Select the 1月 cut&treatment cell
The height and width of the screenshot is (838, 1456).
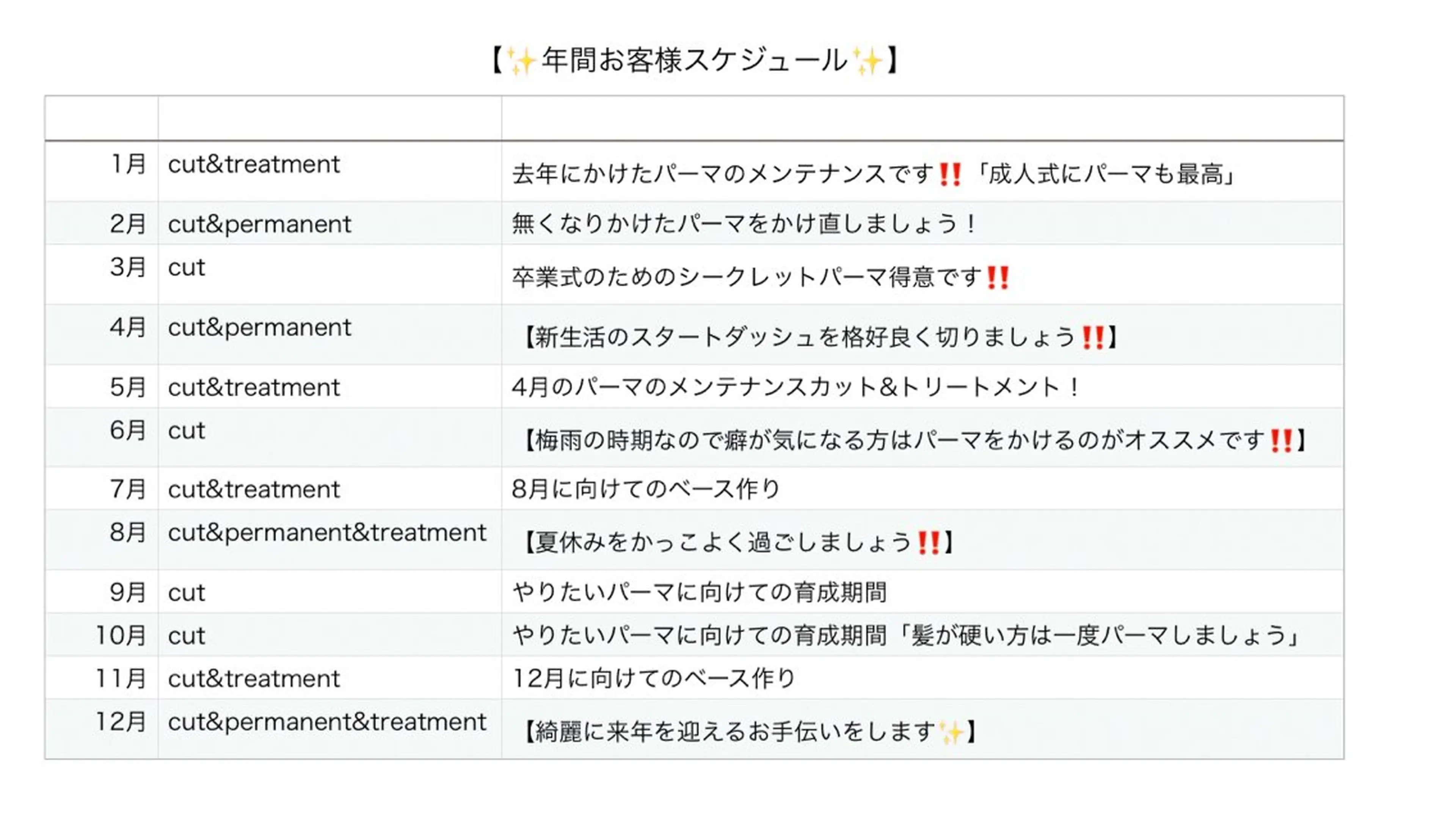[x=254, y=164]
